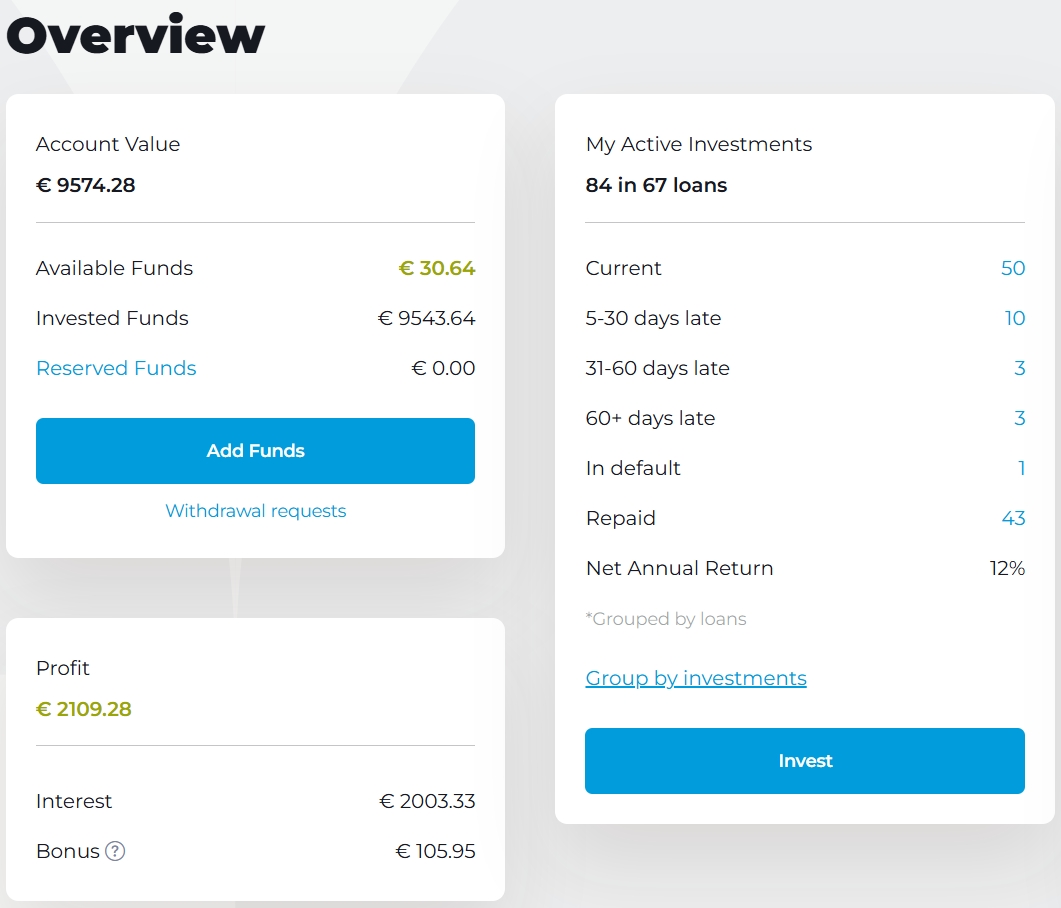Click the Bonus help question mark icon
The image size is (1061, 908).
pos(115,851)
